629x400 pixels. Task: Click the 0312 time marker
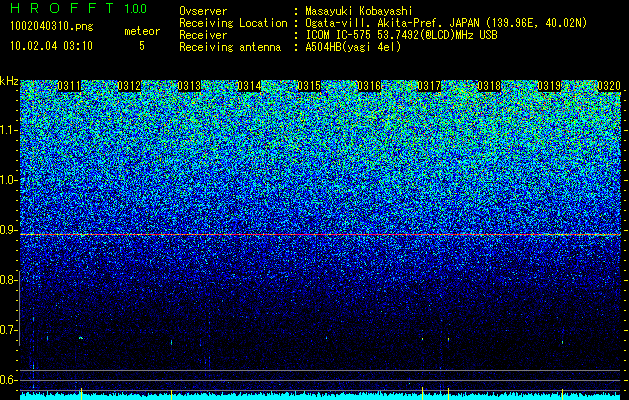pos(129,86)
